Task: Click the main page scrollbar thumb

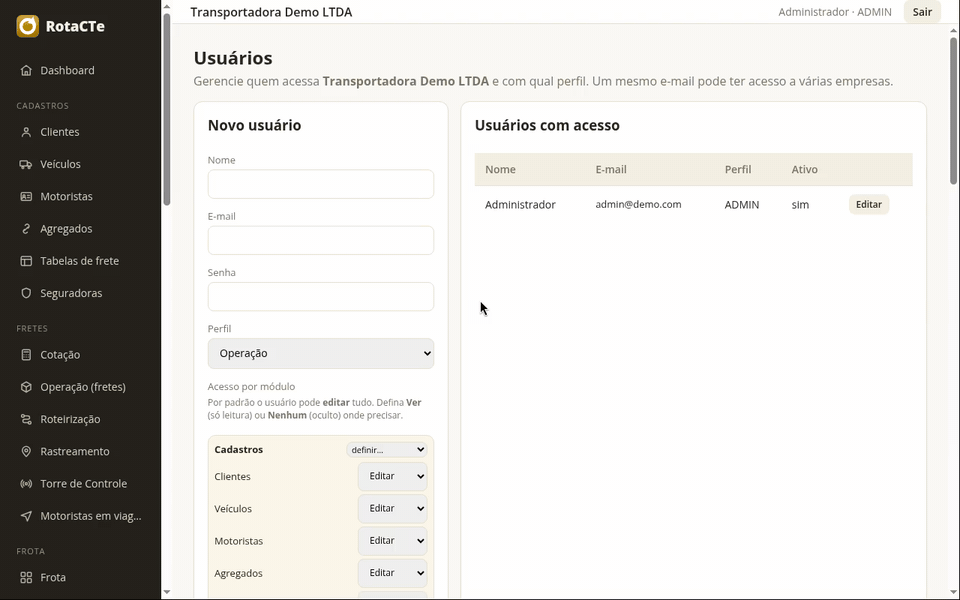Action: (x=953, y=110)
